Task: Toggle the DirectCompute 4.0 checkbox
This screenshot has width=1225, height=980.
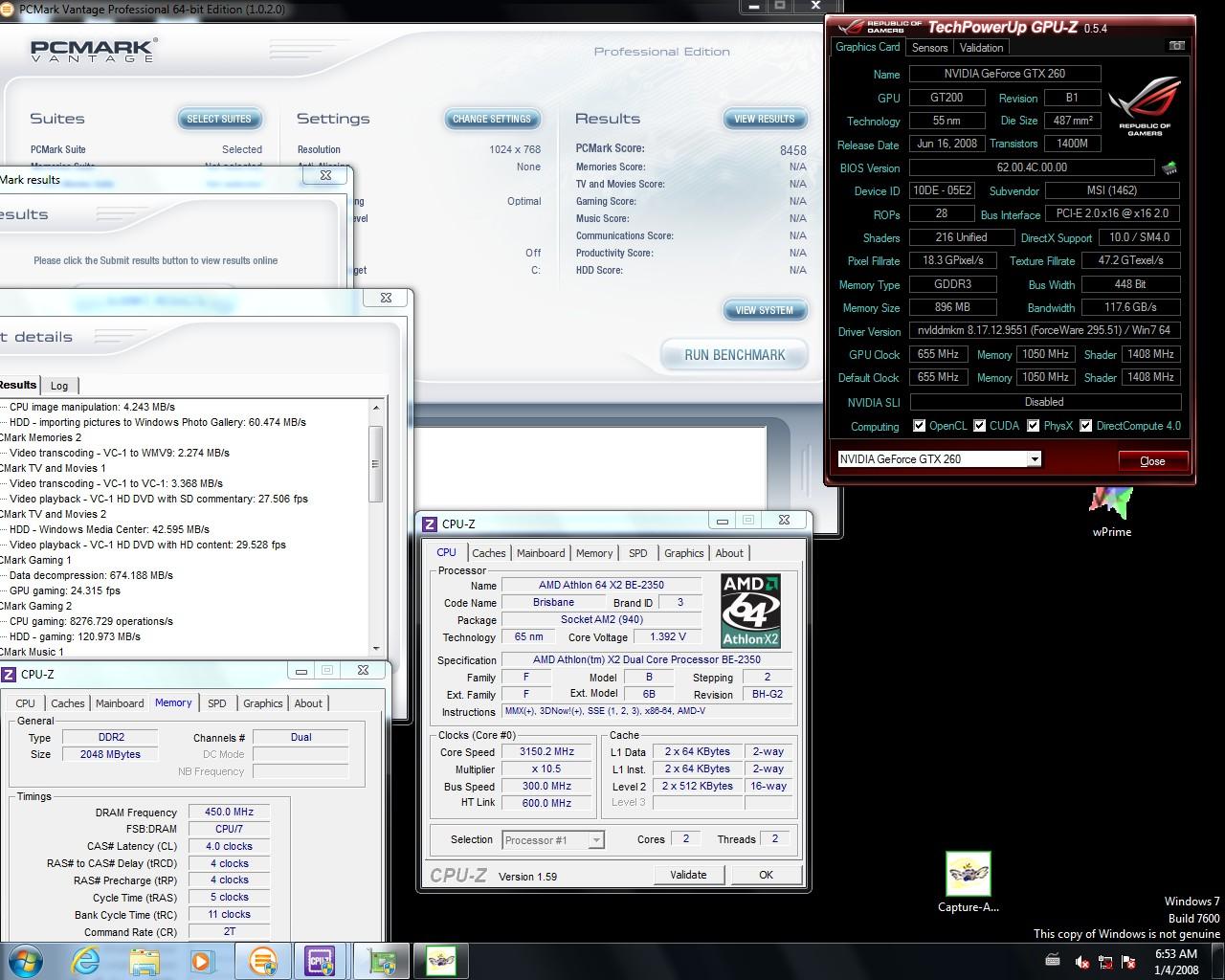Action: coord(1085,426)
